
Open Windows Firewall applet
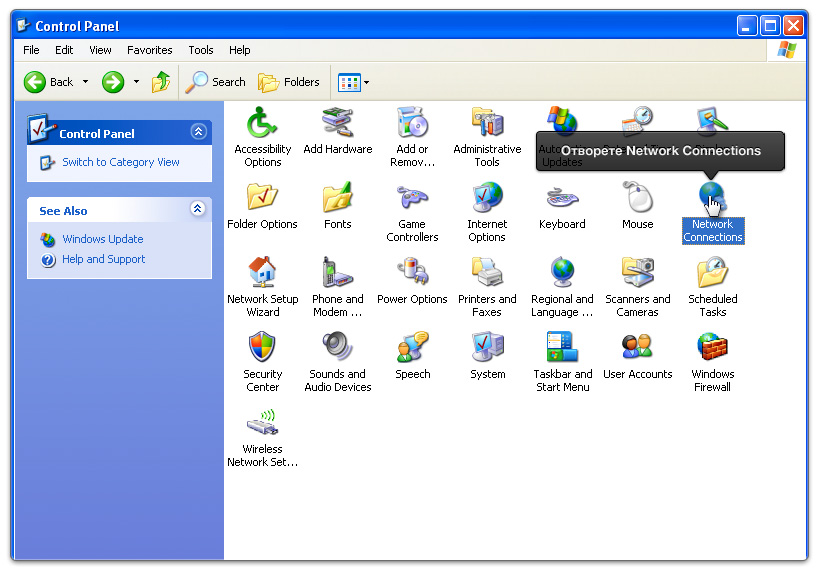tap(712, 348)
